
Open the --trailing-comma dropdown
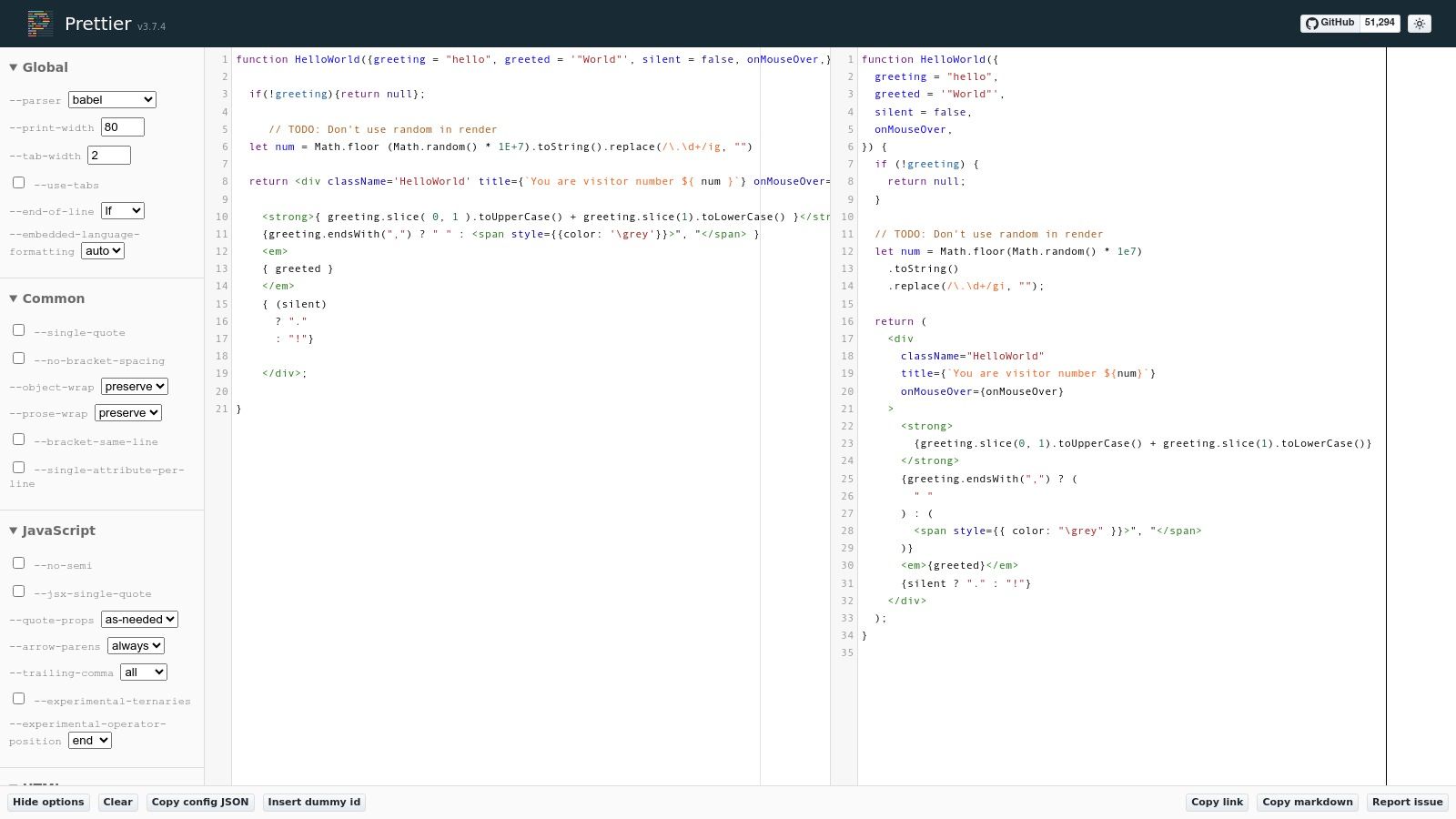click(144, 672)
